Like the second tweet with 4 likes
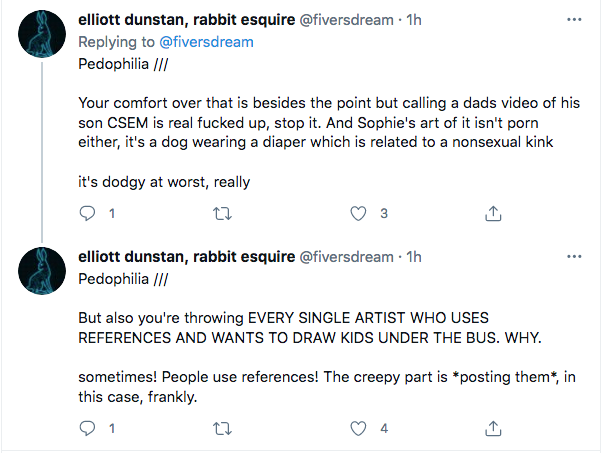 point(358,428)
